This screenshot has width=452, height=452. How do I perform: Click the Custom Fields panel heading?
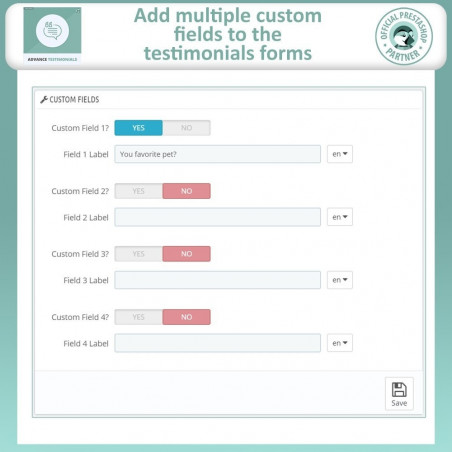(x=74, y=100)
